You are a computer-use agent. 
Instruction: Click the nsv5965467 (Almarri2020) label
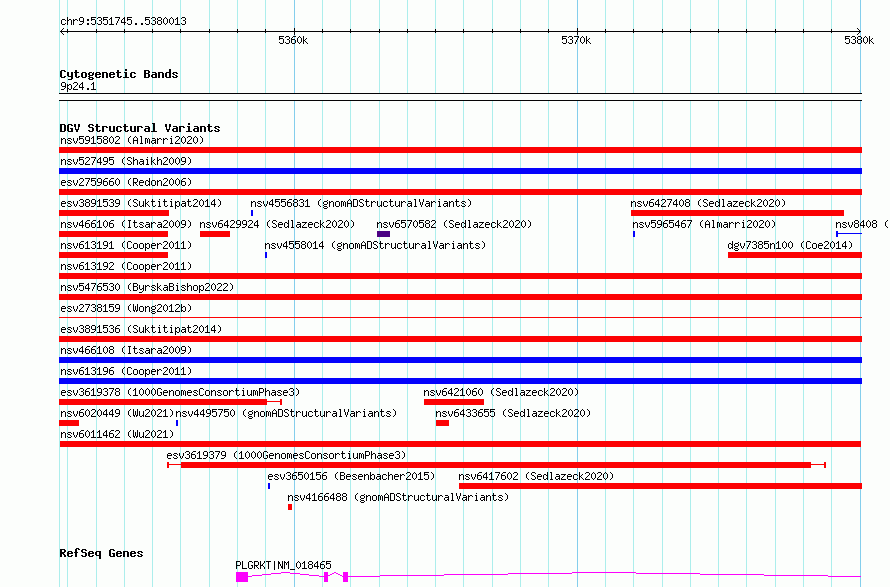point(704,224)
